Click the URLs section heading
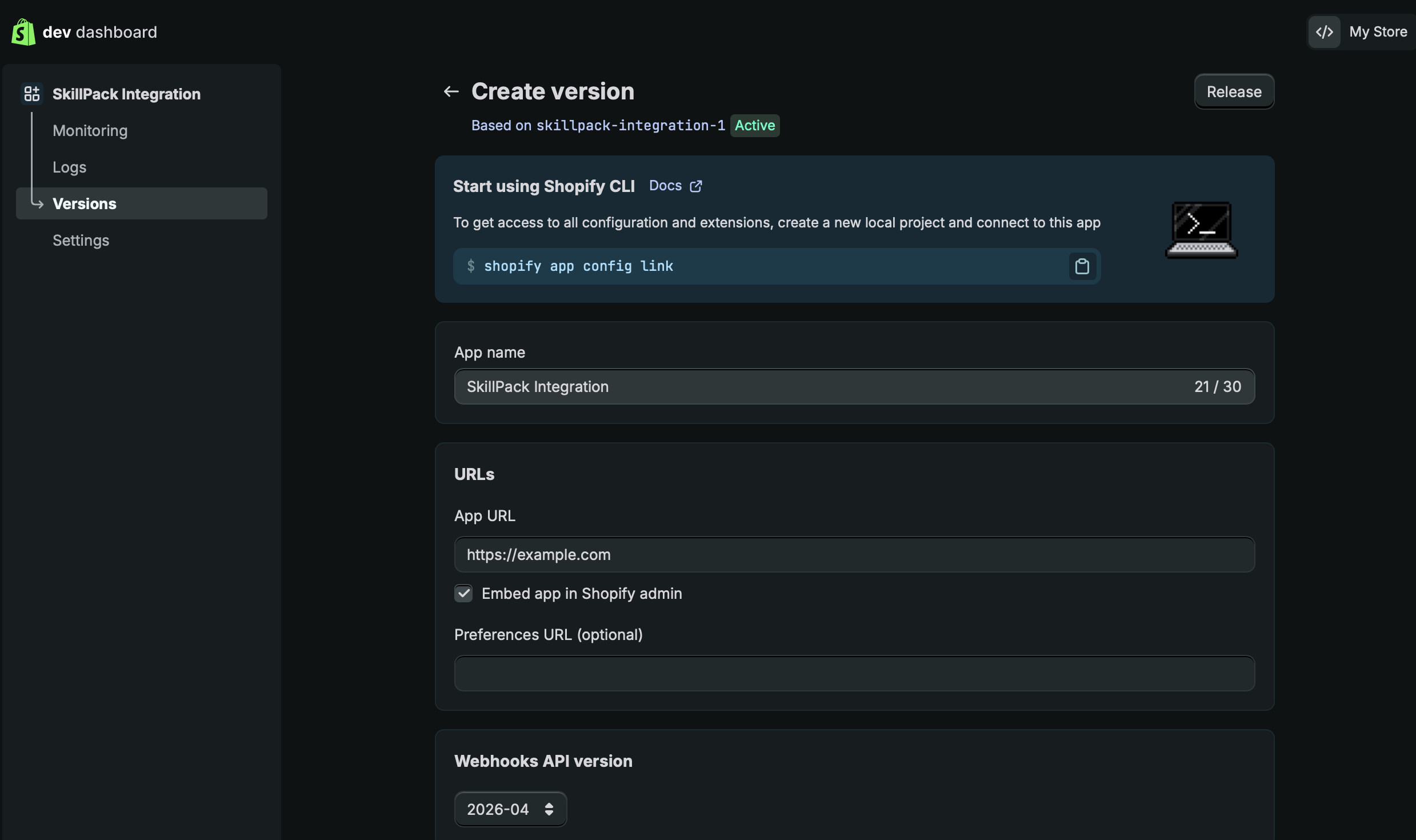The width and height of the screenshot is (1416, 840). 474,474
